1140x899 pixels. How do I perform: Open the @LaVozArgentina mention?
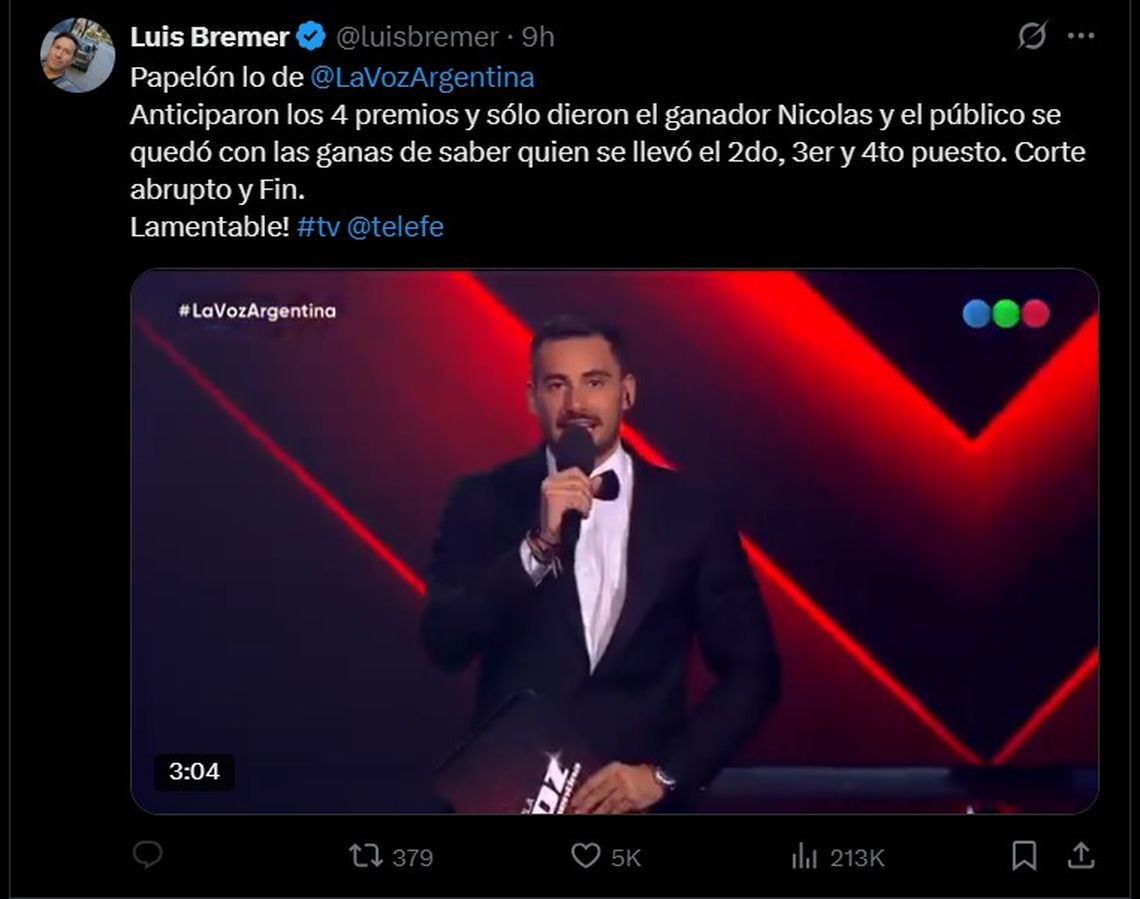(x=422, y=77)
